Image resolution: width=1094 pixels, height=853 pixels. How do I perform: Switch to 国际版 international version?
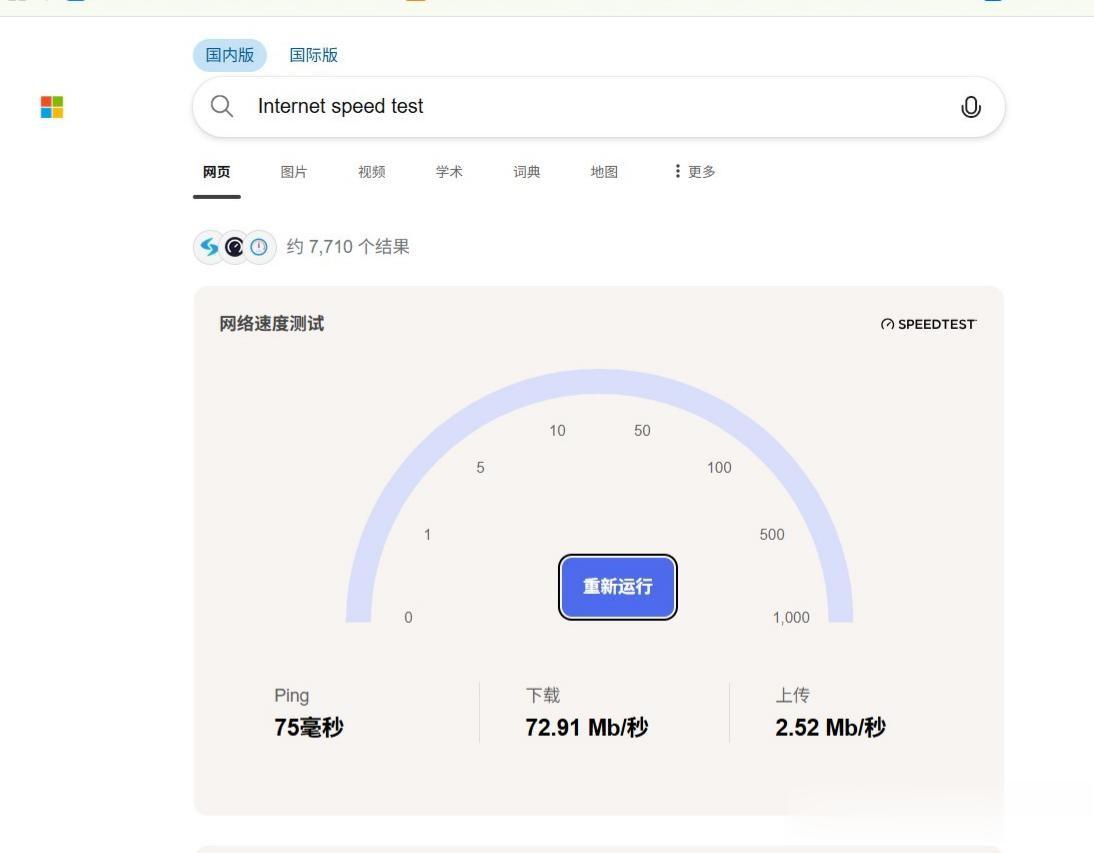click(314, 55)
